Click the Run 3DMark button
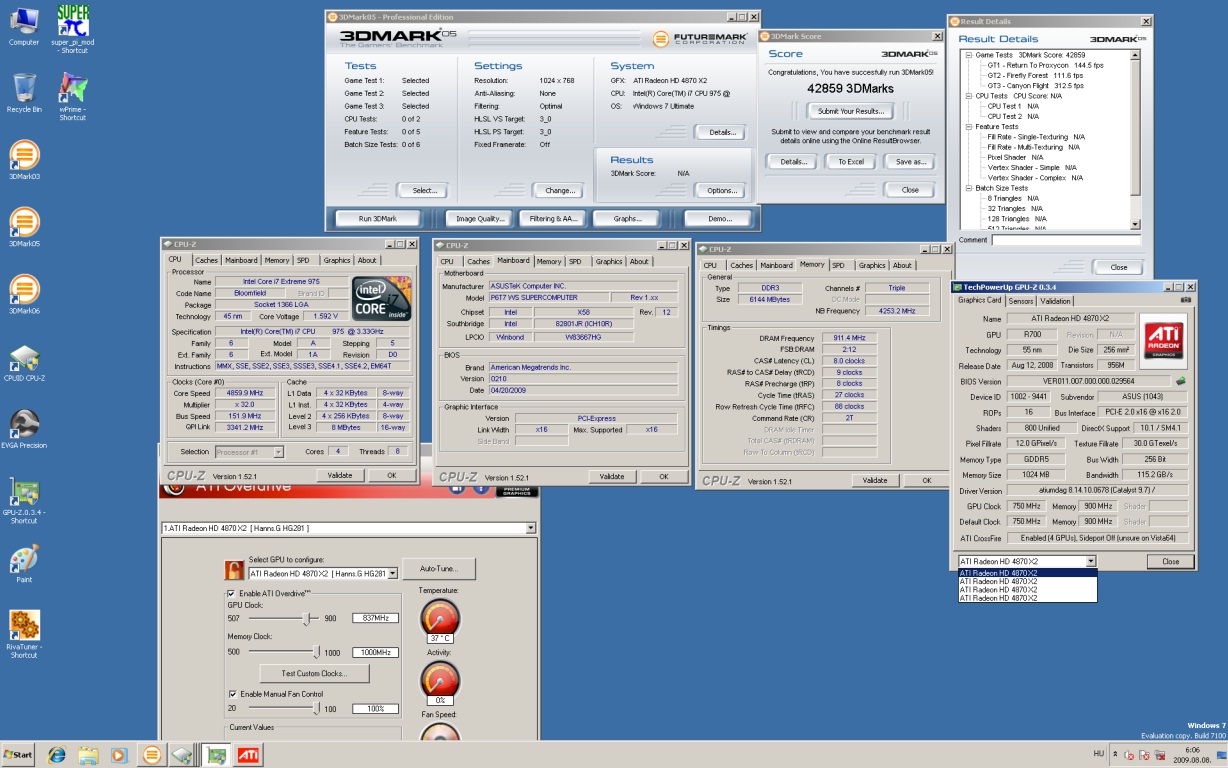 pos(379,218)
